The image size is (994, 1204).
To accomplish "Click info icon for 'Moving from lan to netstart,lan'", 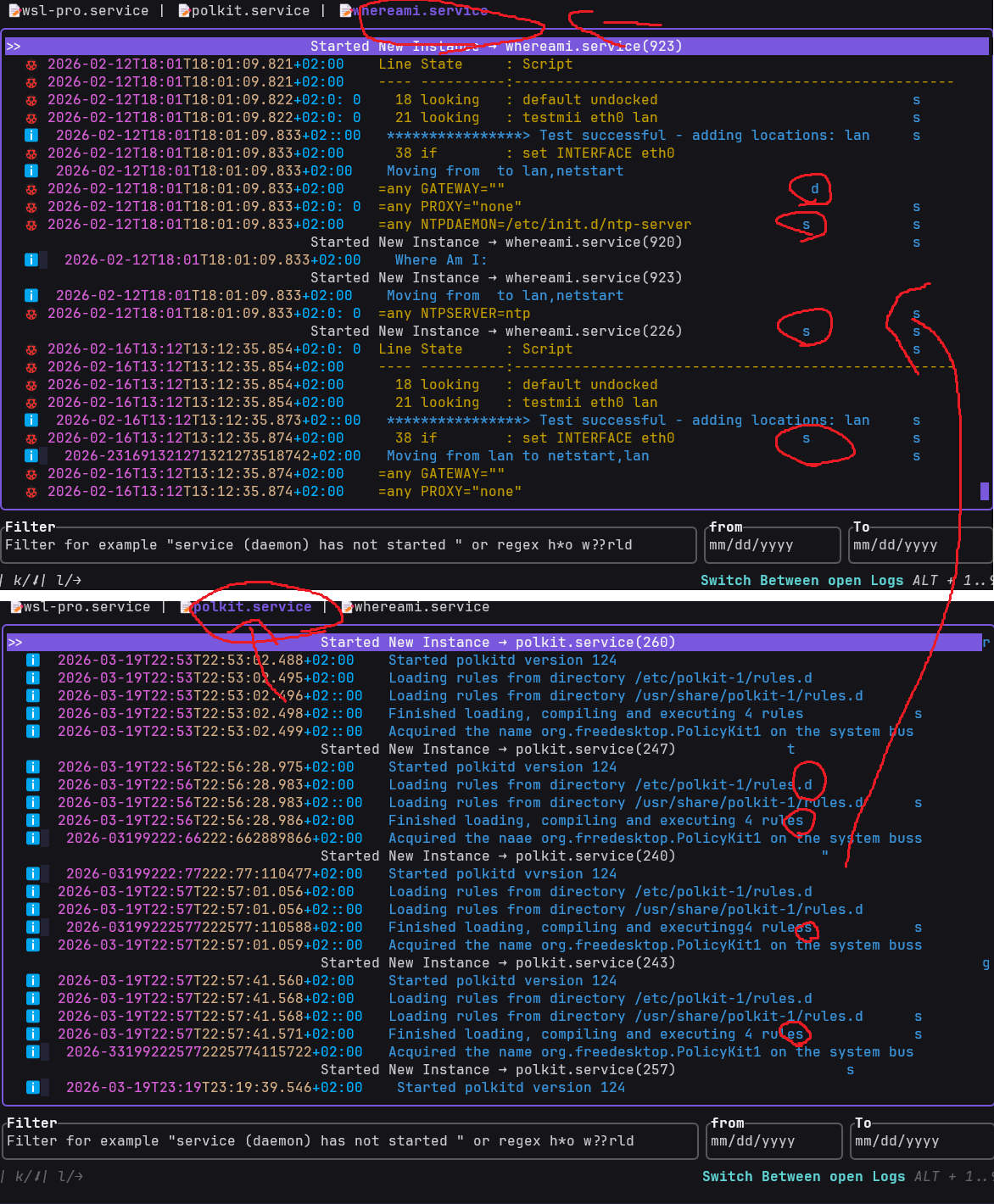I will (x=31, y=456).
